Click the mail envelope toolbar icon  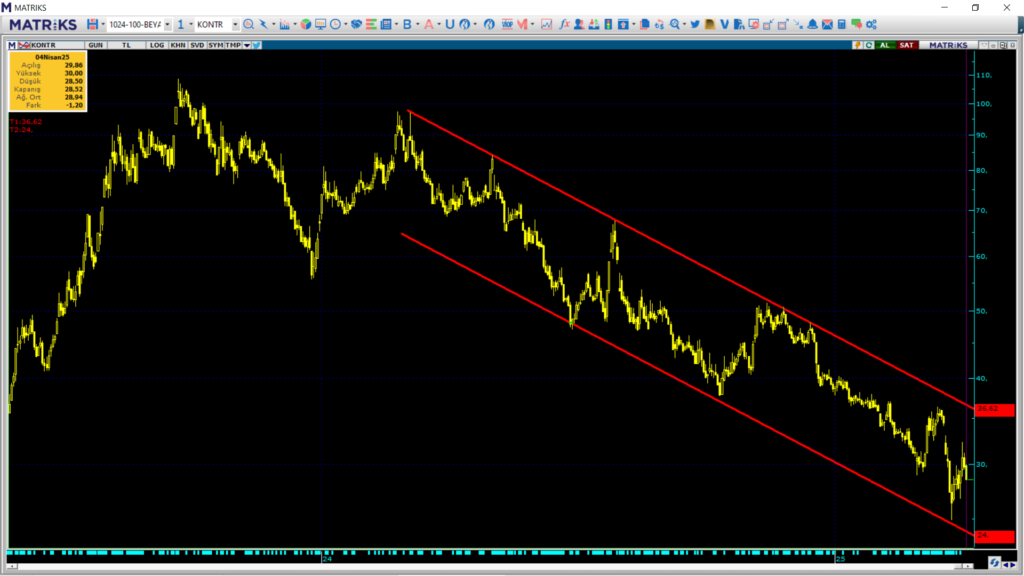827,24
